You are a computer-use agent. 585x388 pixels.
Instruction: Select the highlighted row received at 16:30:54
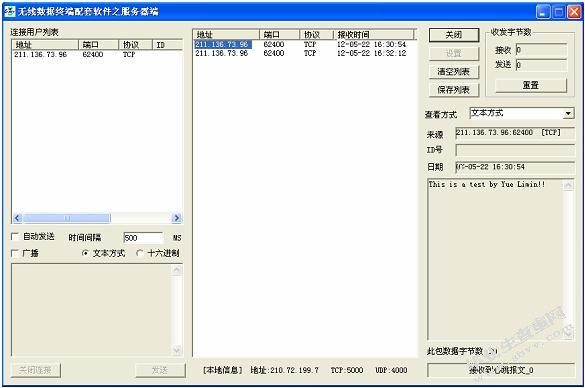pos(304,44)
